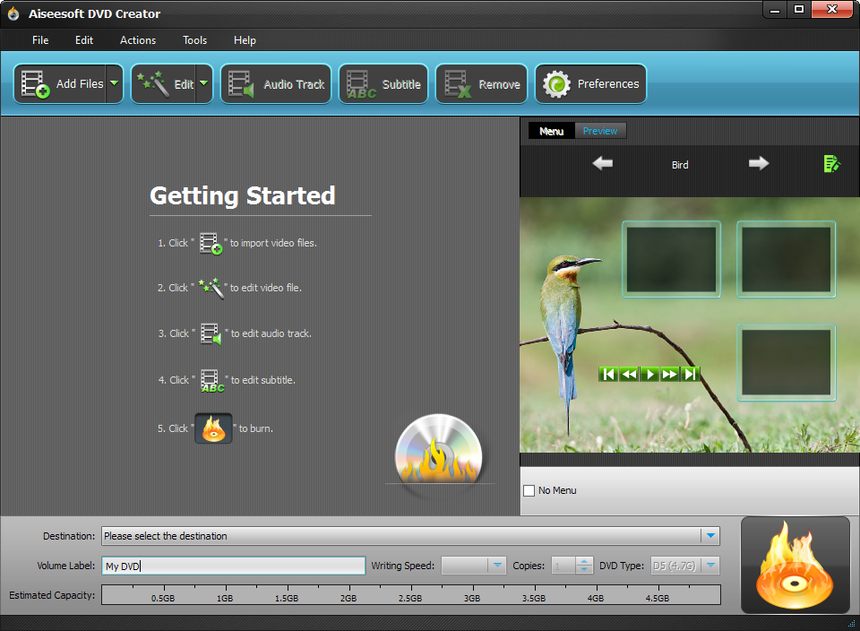
Task: Open the Actions menu
Action: pyautogui.click(x=137, y=40)
